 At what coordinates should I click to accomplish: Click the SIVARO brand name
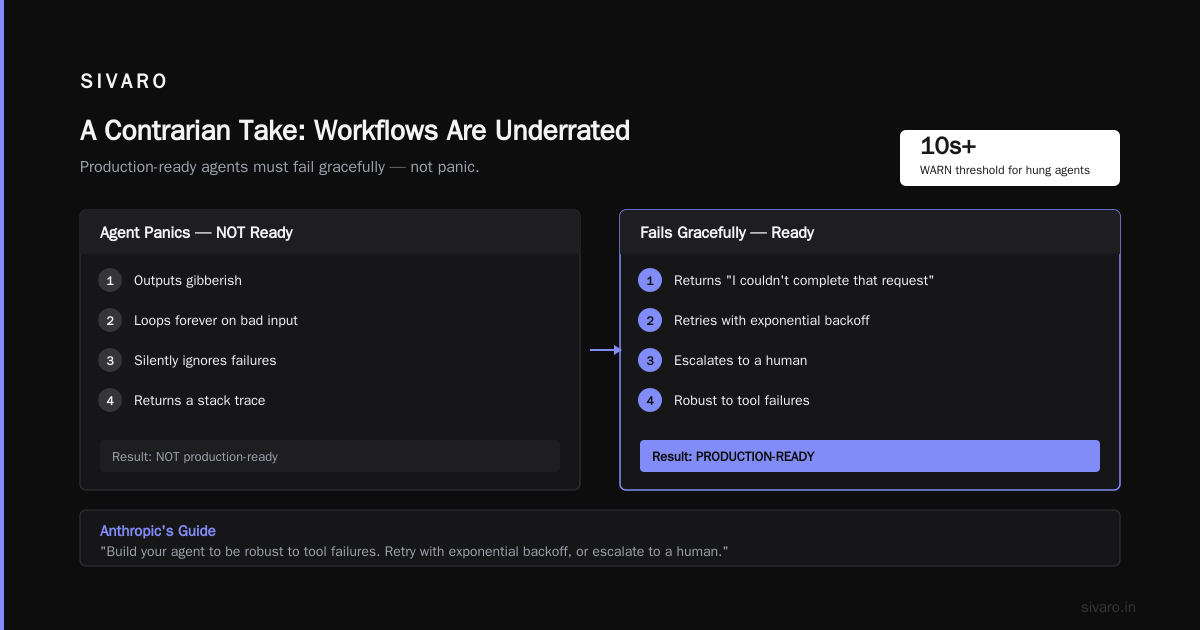[x=124, y=82]
